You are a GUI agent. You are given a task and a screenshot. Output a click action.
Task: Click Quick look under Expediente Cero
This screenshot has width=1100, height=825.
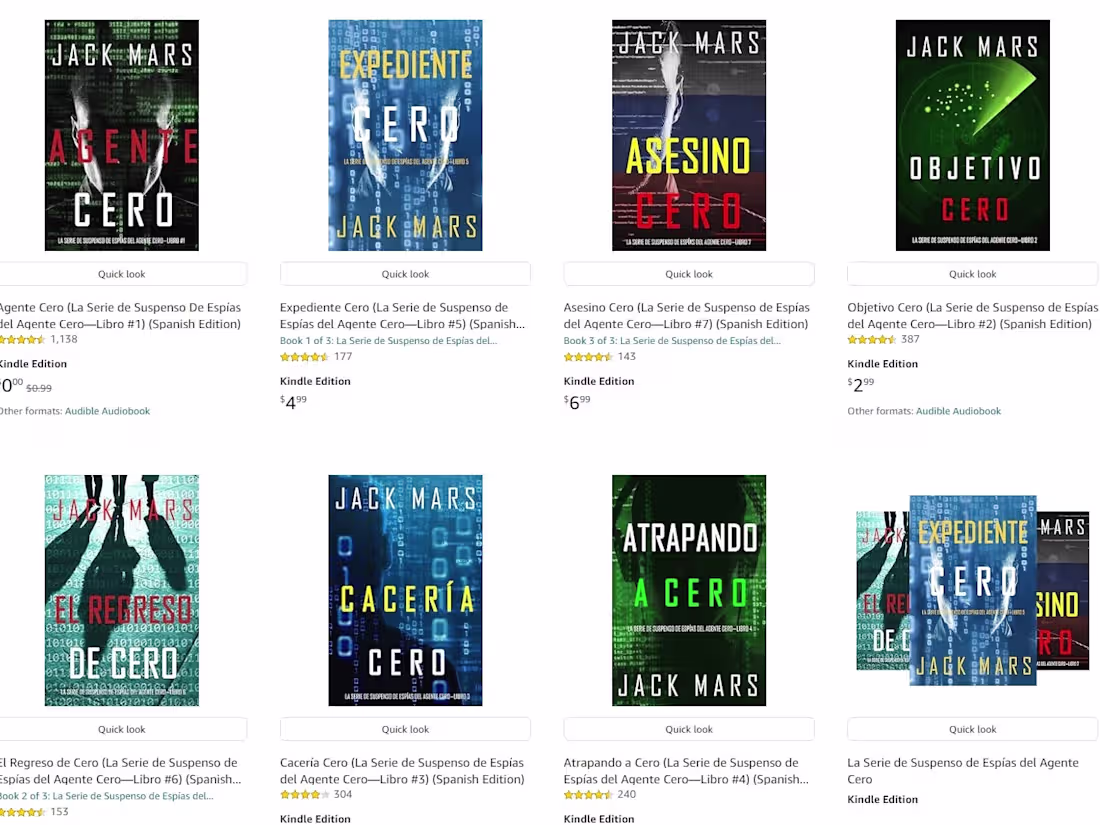click(405, 274)
